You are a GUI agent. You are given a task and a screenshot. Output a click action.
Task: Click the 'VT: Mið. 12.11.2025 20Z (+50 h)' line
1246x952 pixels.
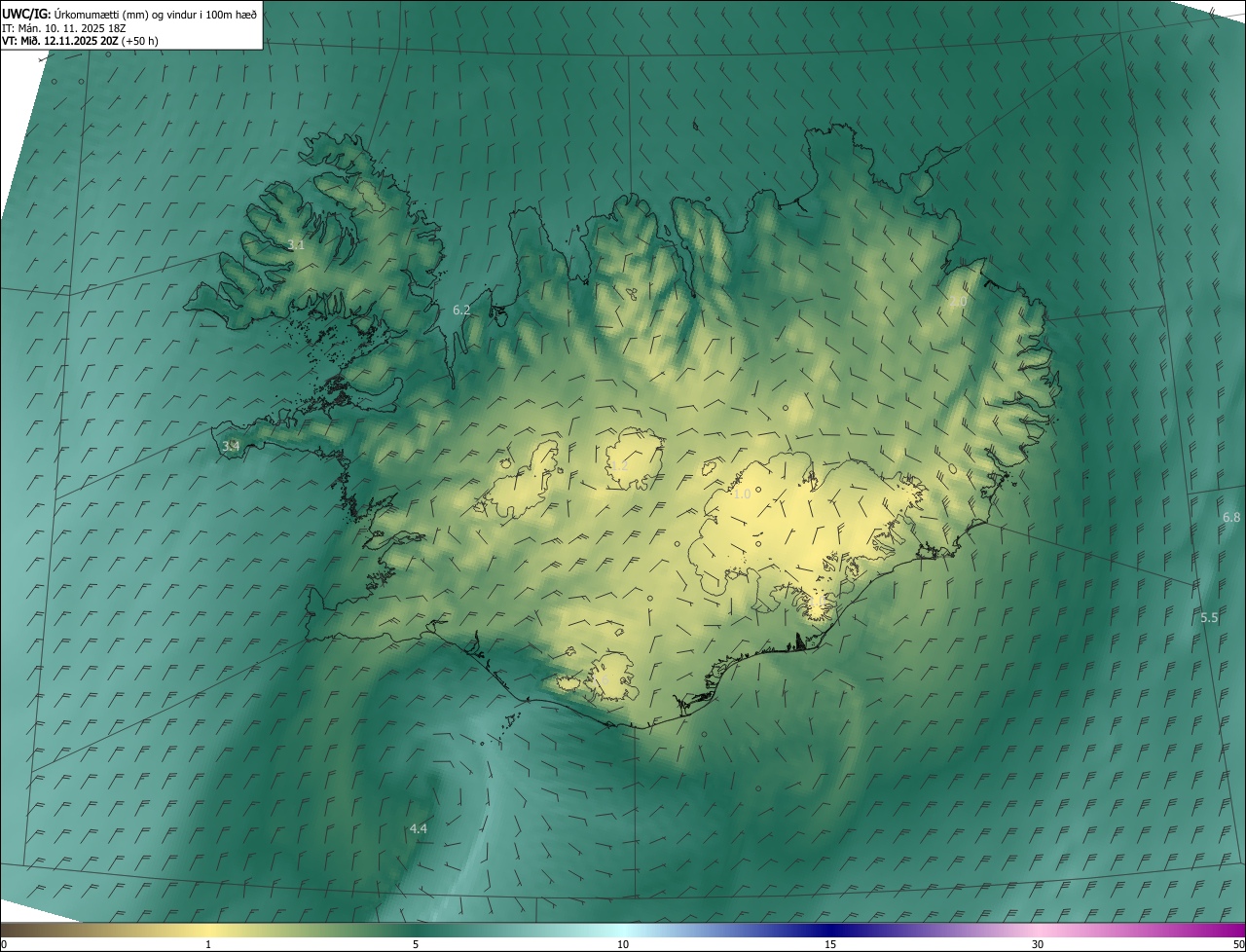pyautogui.click(x=80, y=41)
